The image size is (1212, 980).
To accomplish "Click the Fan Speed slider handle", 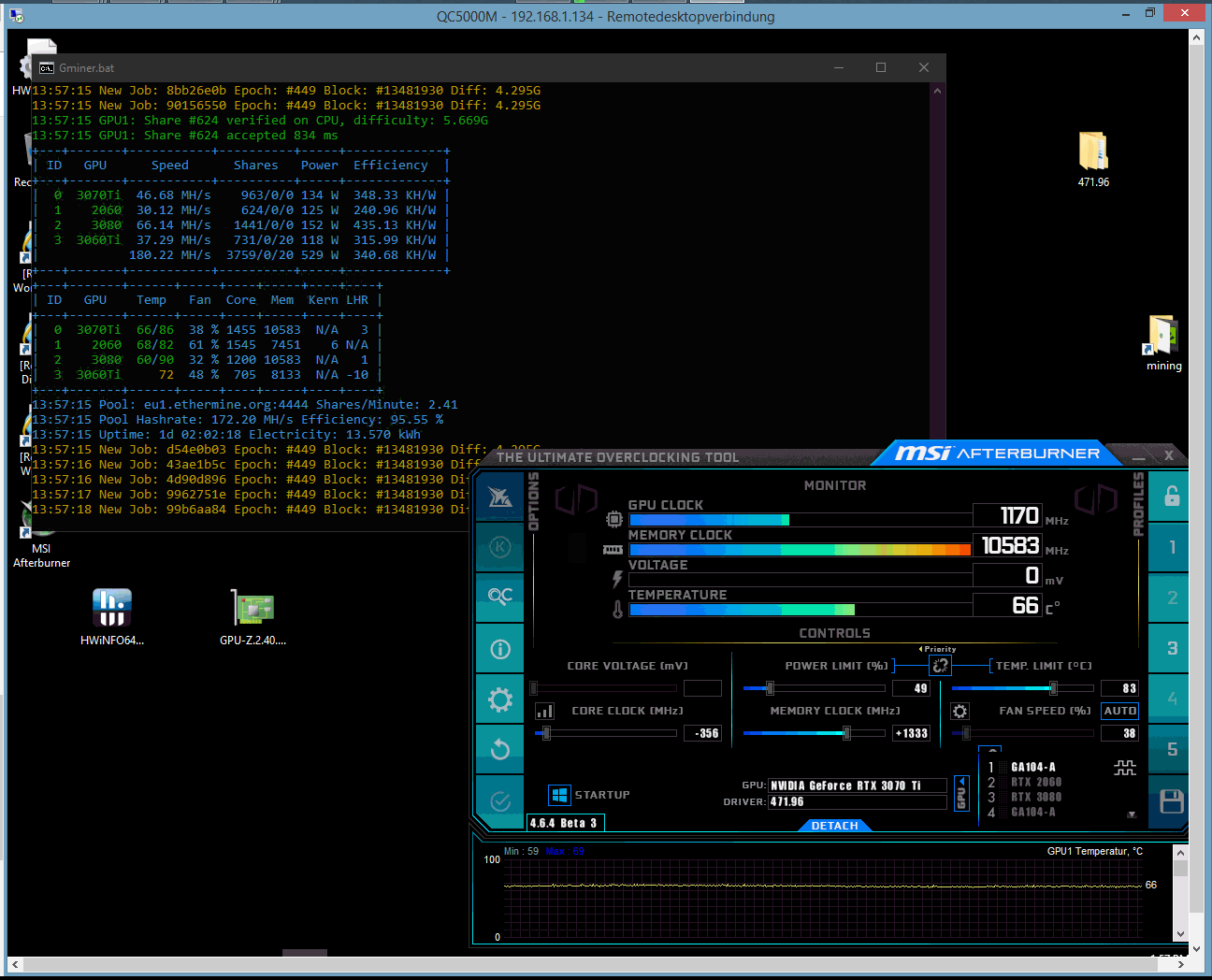I will tap(966, 733).
